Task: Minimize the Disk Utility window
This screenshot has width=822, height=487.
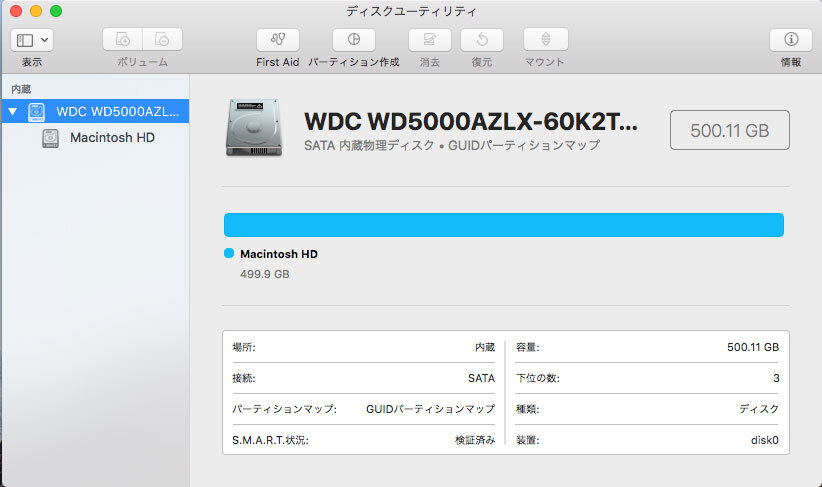Action: 36,10
